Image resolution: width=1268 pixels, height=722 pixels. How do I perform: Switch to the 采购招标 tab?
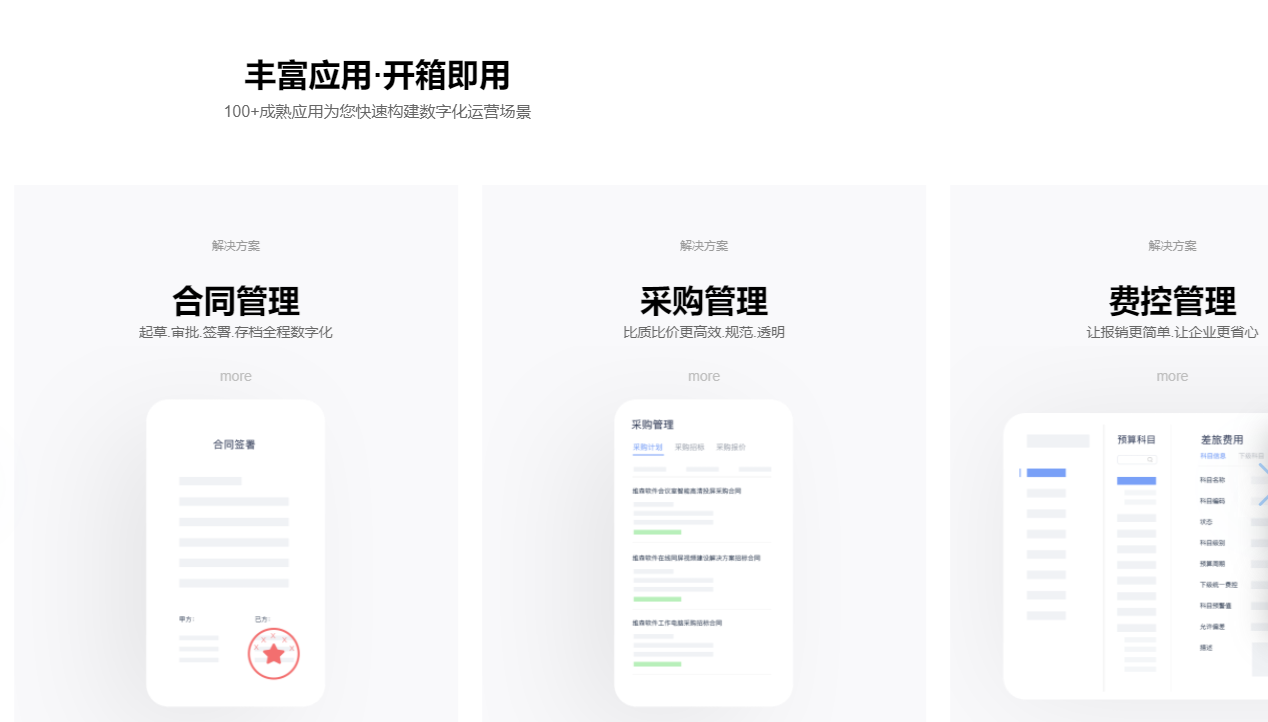[x=689, y=448]
